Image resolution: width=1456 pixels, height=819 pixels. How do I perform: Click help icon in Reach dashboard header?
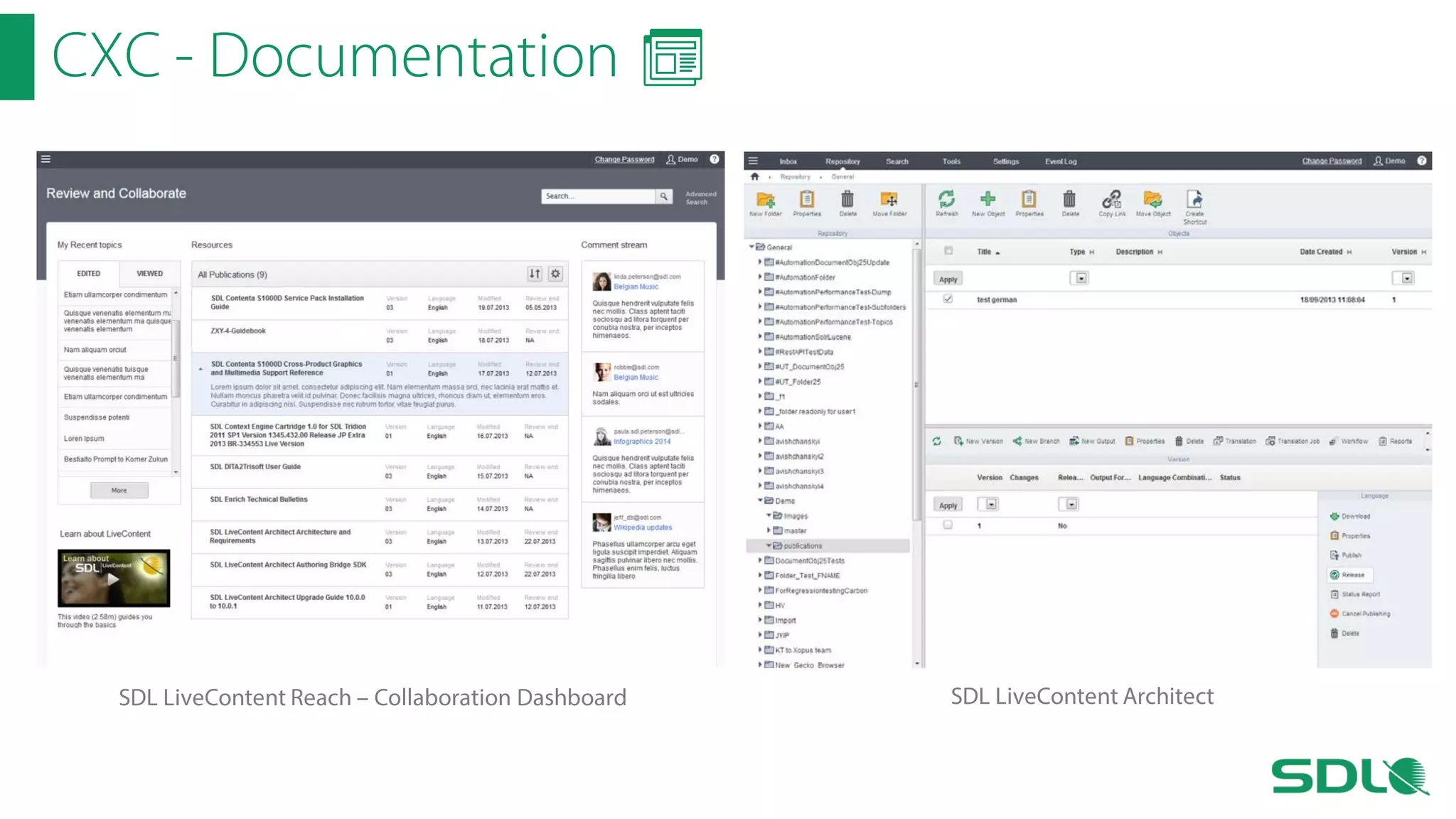click(714, 159)
